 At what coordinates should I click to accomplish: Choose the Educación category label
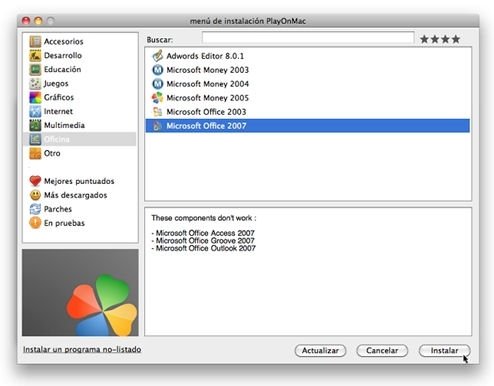(62, 69)
